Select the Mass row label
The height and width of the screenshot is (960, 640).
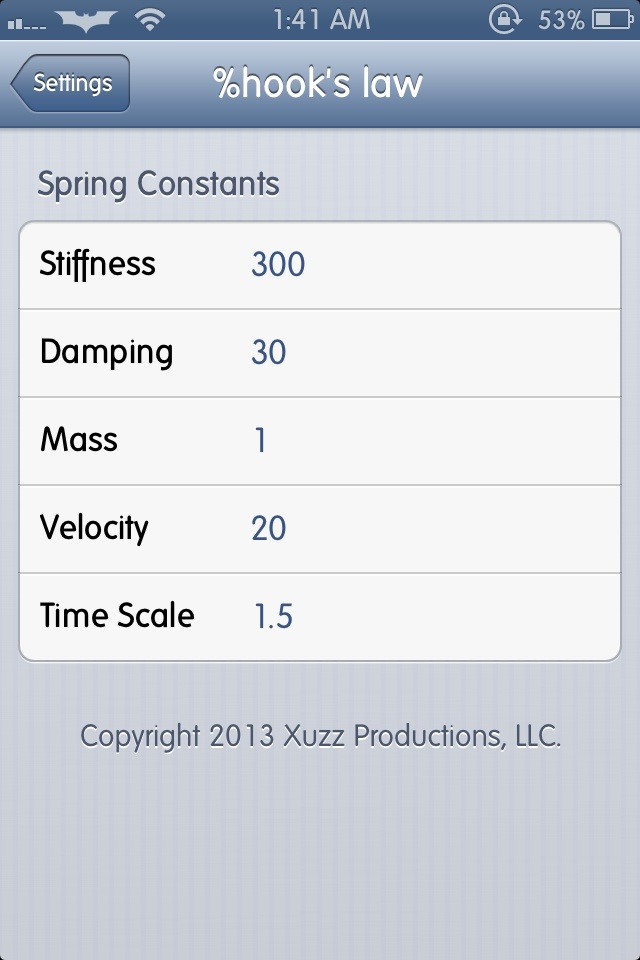coord(79,440)
